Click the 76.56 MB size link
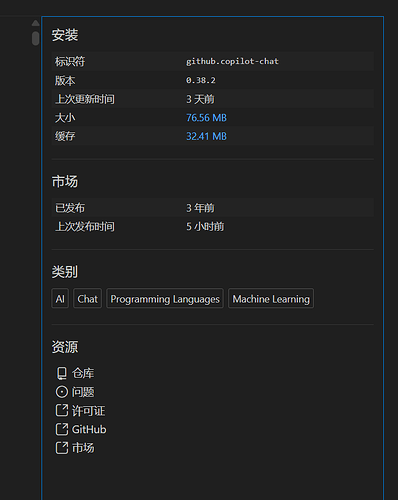 coord(206,118)
